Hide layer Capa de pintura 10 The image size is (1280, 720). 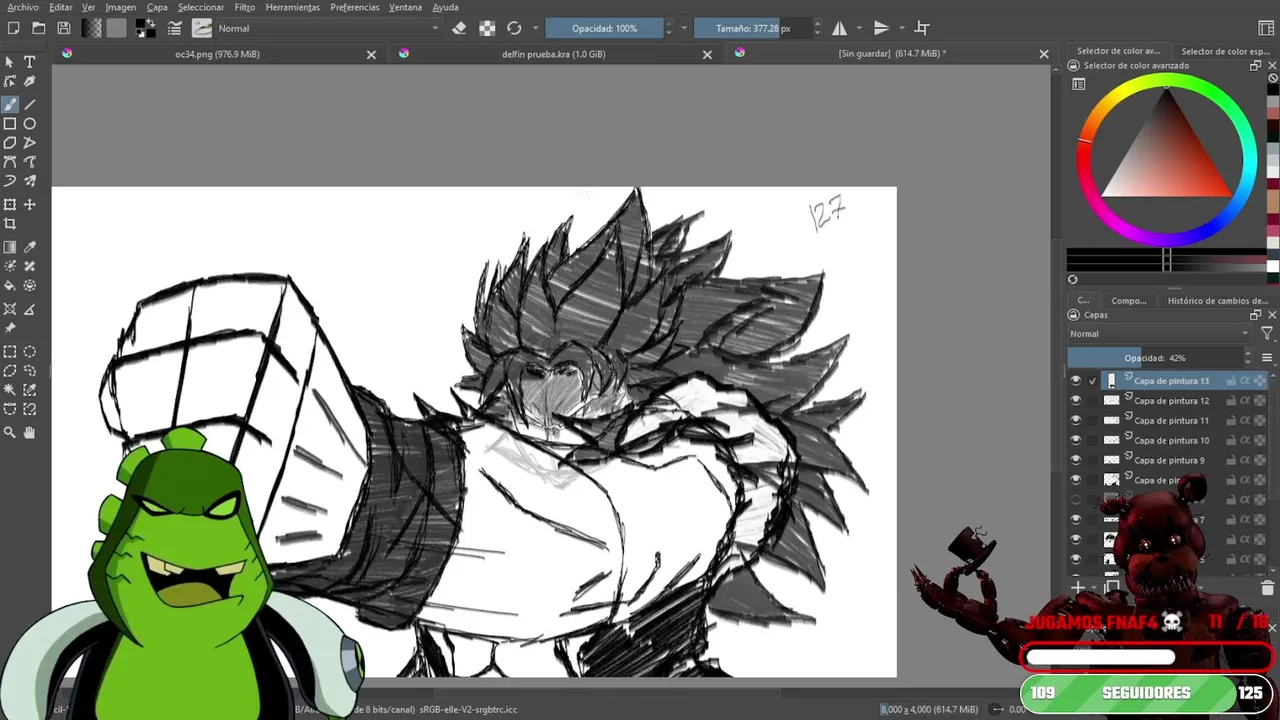1076,441
